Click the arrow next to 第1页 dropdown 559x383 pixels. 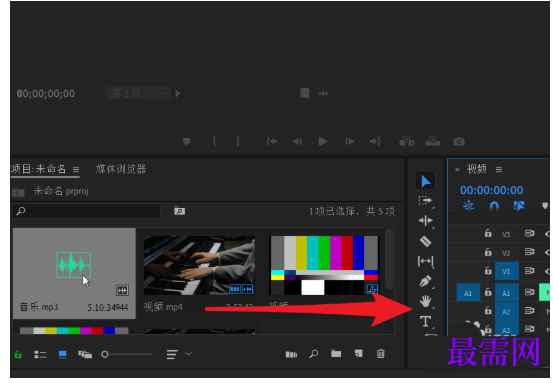(178, 93)
